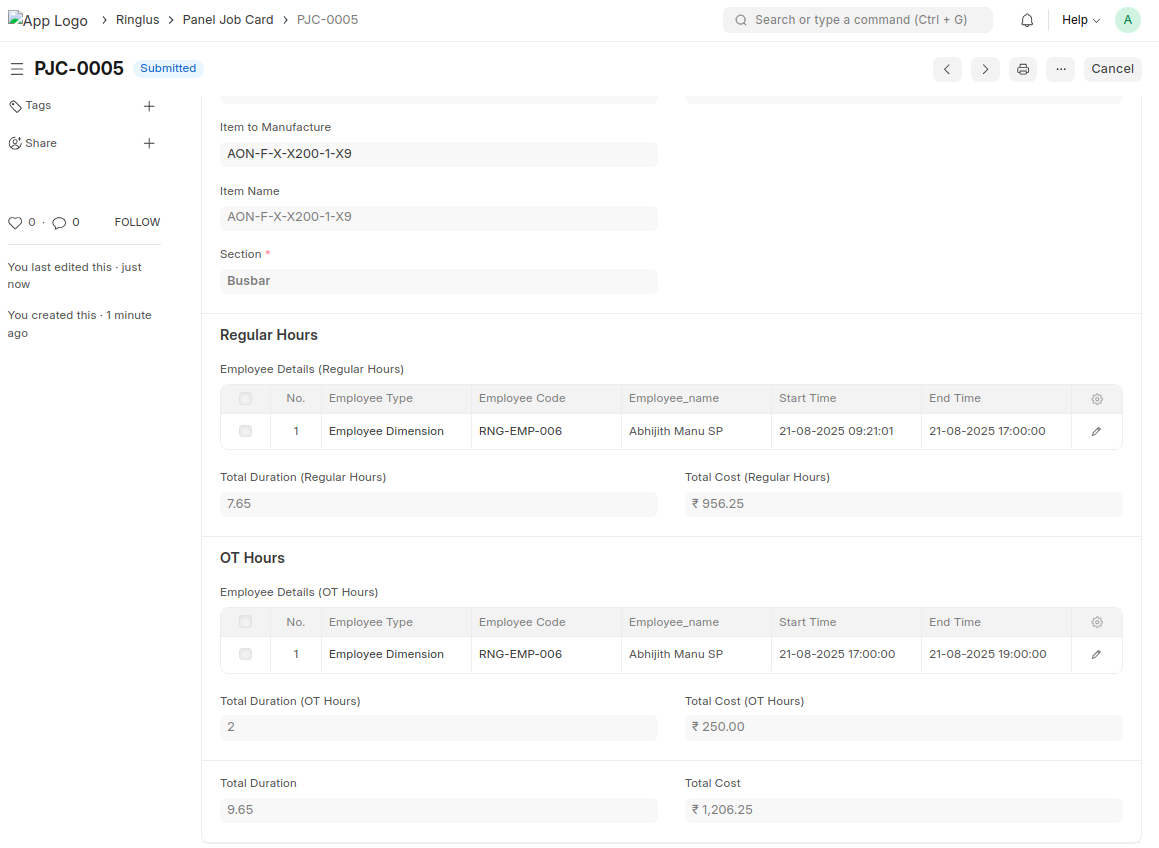Click the plus icon beside Share
This screenshot has height=848, width=1159.
149,144
